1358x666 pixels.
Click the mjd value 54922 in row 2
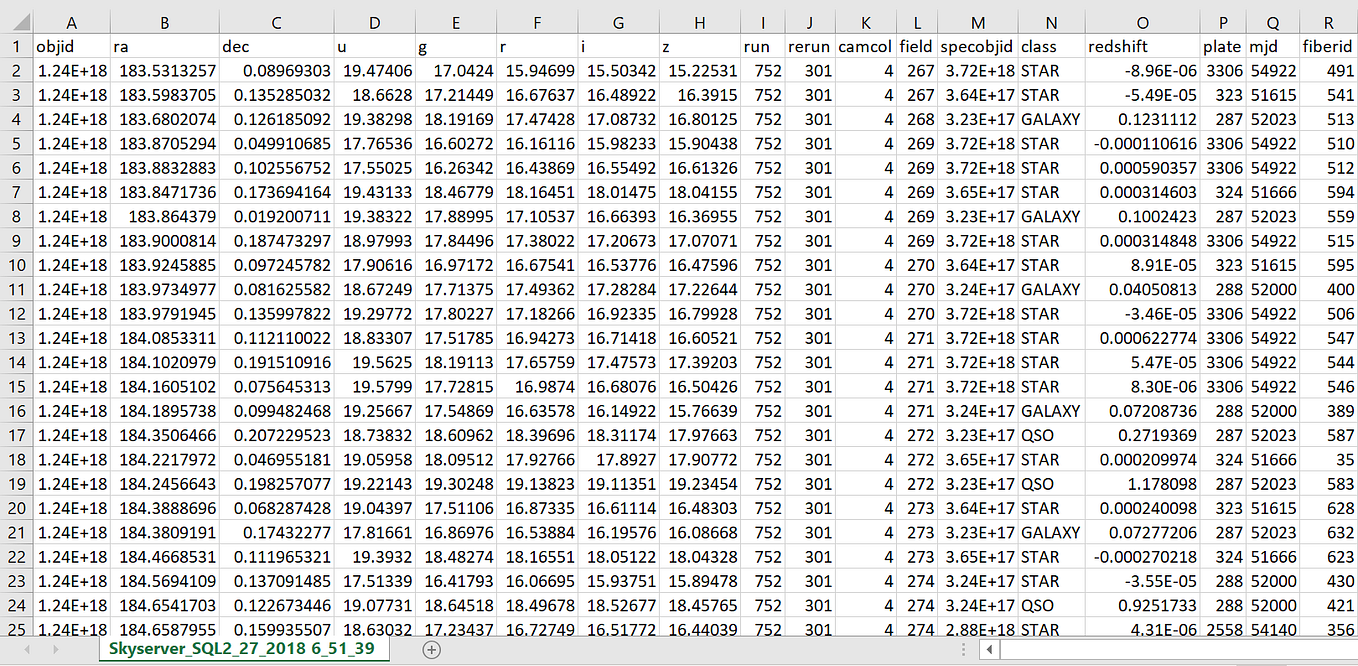click(x=1271, y=70)
